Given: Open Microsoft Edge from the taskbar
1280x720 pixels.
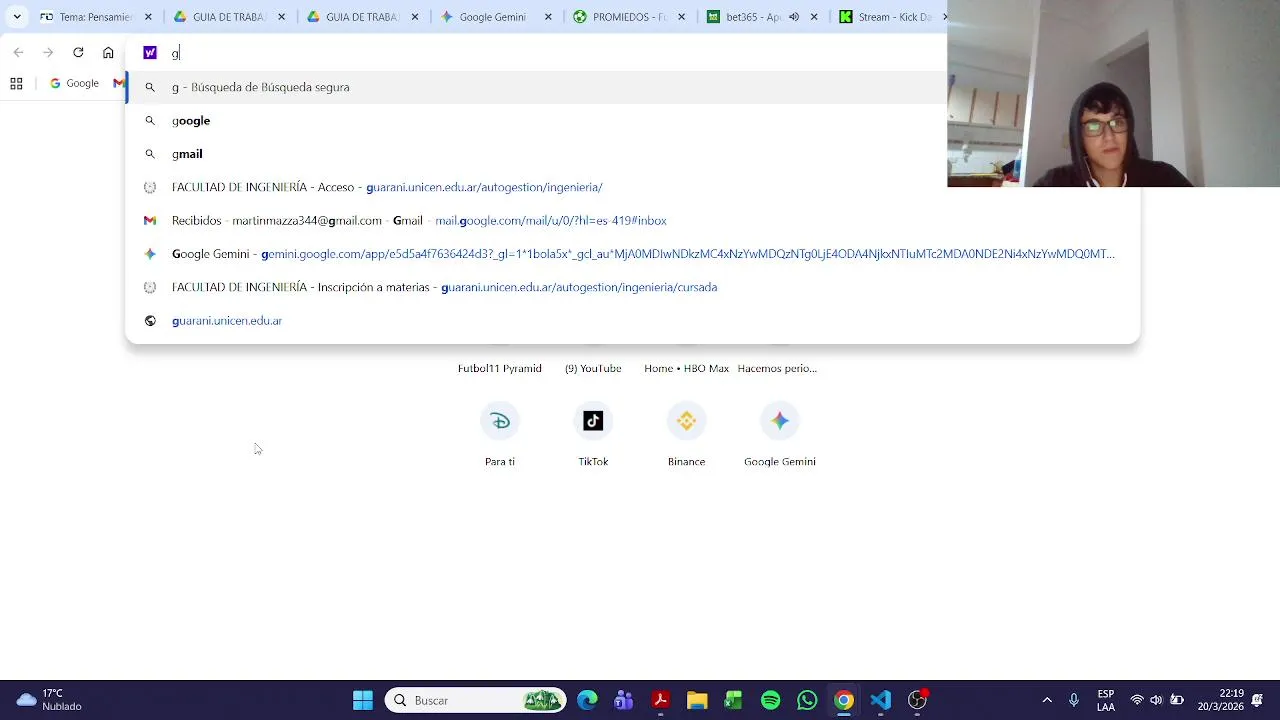Looking at the screenshot, I should [x=587, y=700].
